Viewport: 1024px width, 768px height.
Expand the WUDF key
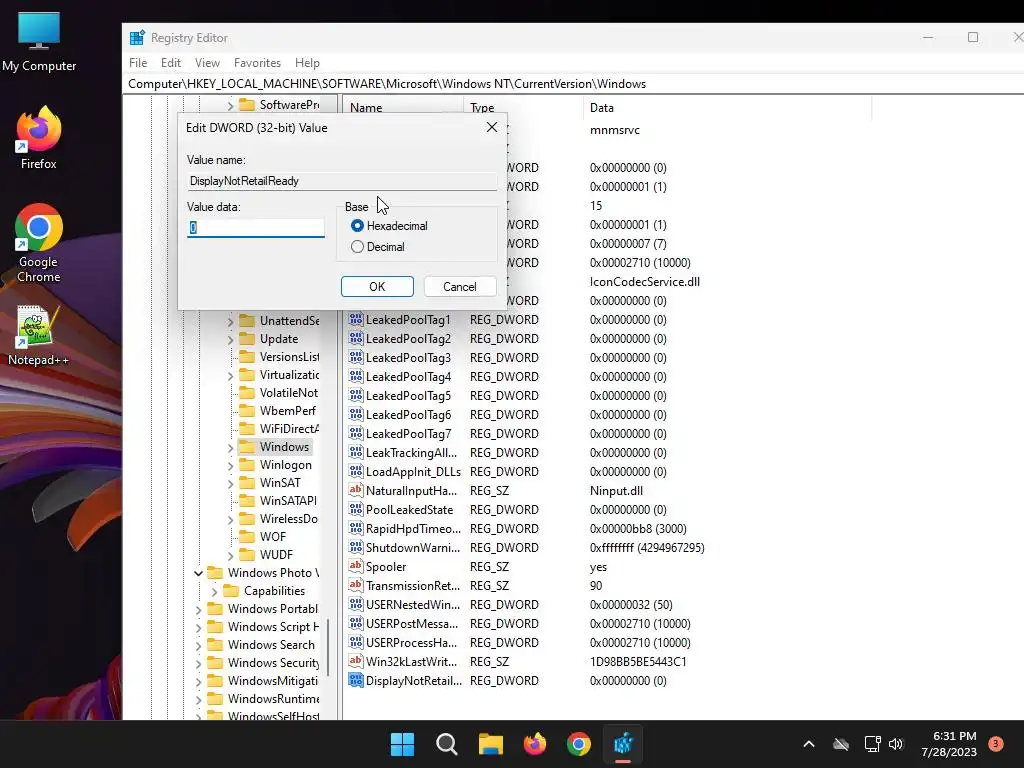(230, 556)
